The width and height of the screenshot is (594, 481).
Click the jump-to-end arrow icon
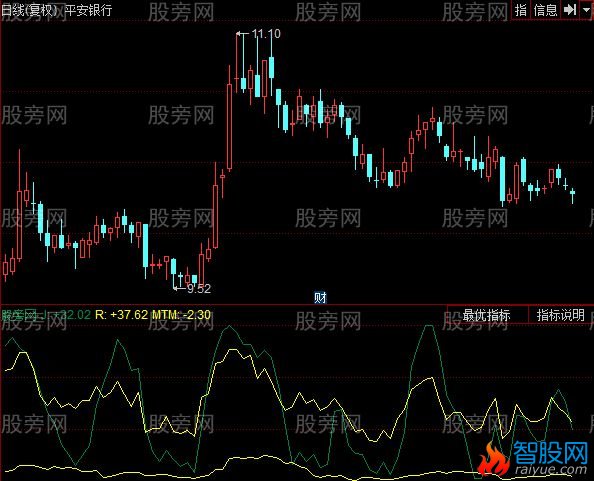(x=570, y=10)
